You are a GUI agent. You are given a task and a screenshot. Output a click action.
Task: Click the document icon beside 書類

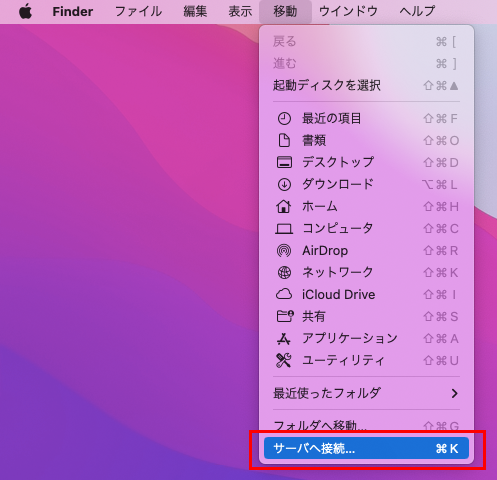pos(284,140)
